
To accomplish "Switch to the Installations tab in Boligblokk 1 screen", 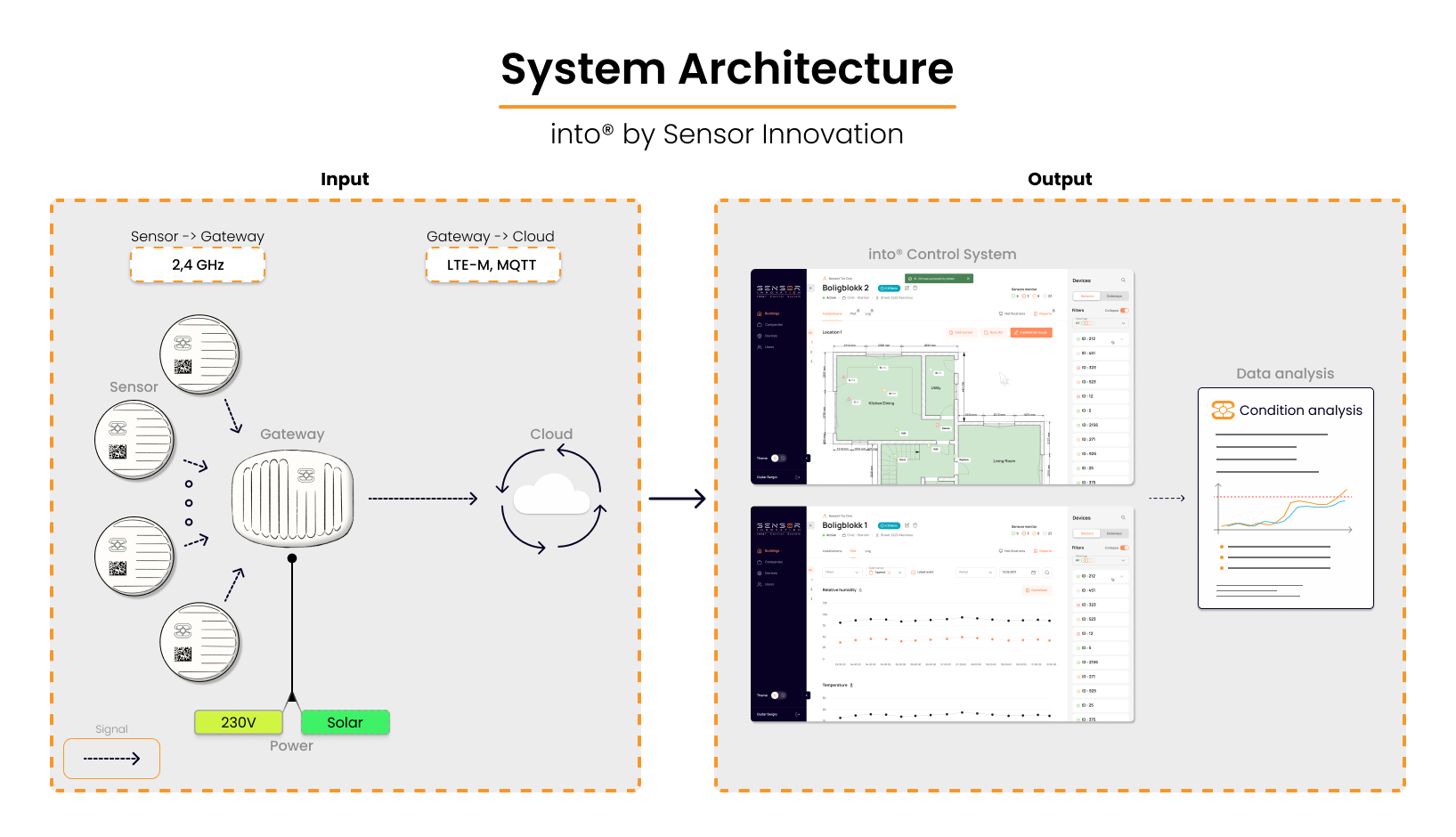I will 832,551.
